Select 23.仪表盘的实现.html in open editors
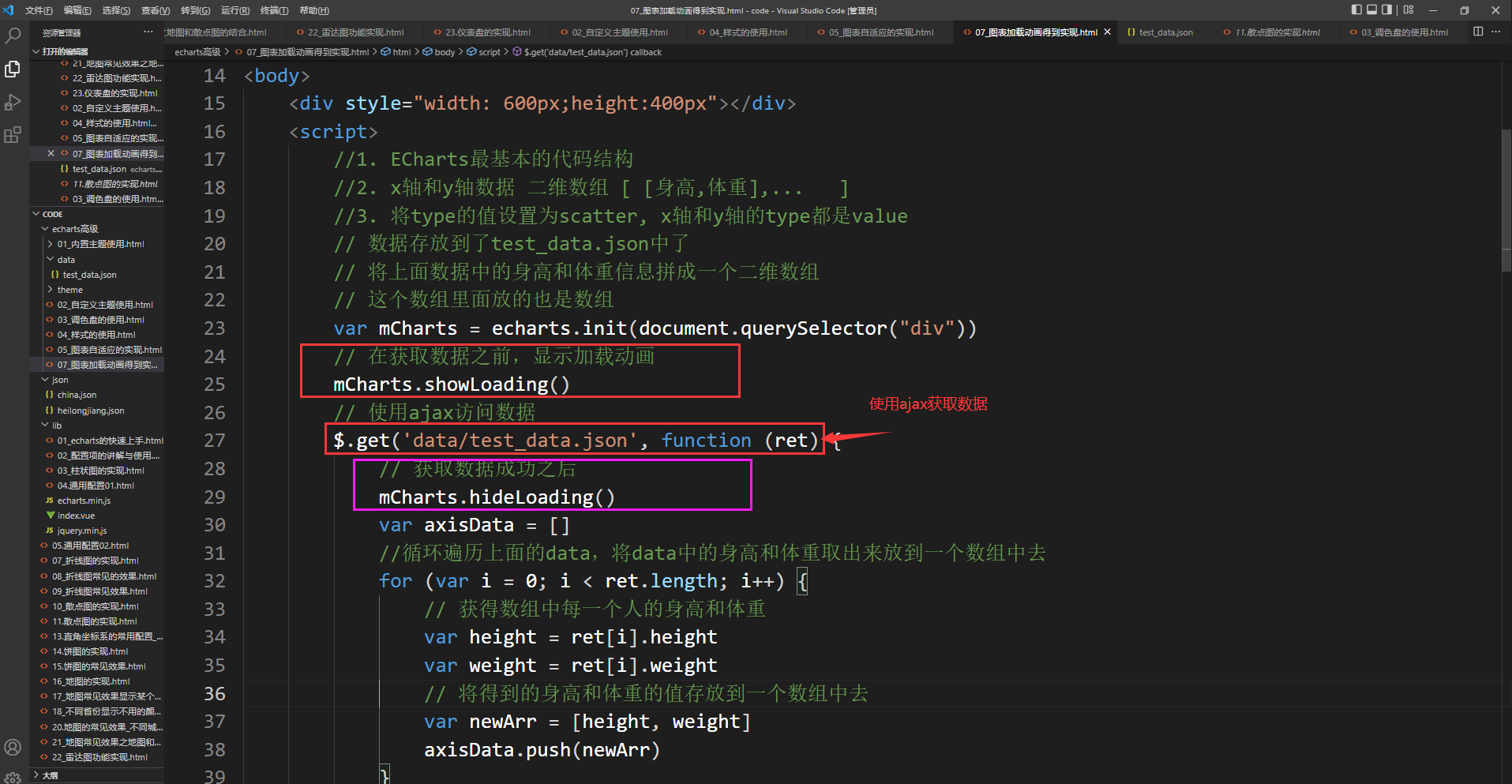Viewport: 1512px width, 784px height. (x=114, y=93)
